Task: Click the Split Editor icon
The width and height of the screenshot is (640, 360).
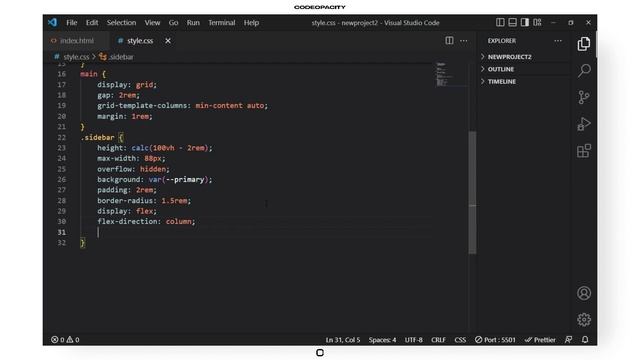Action: coord(449,40)
